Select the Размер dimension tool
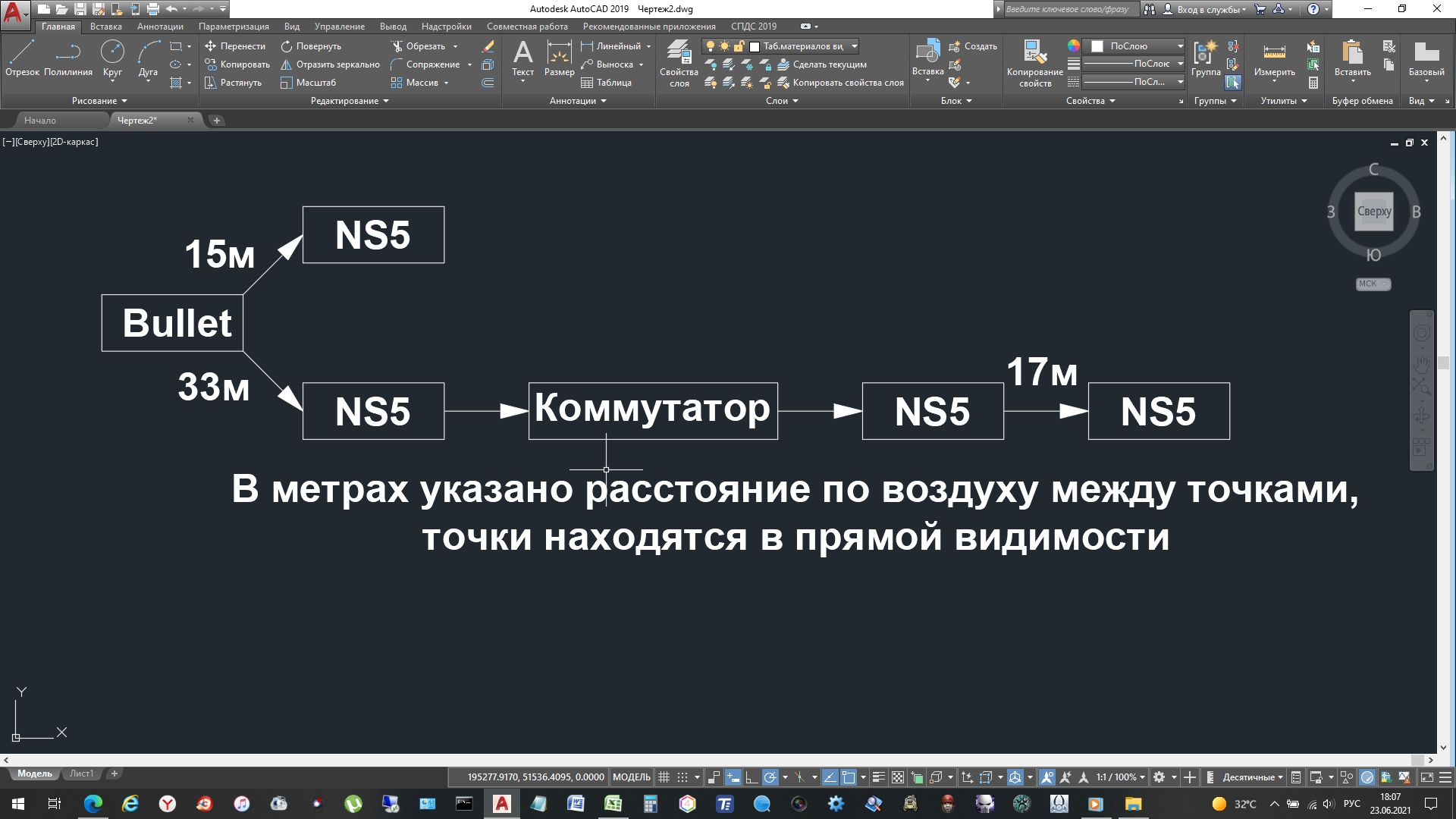1456x819 pixels. point(559,58)
